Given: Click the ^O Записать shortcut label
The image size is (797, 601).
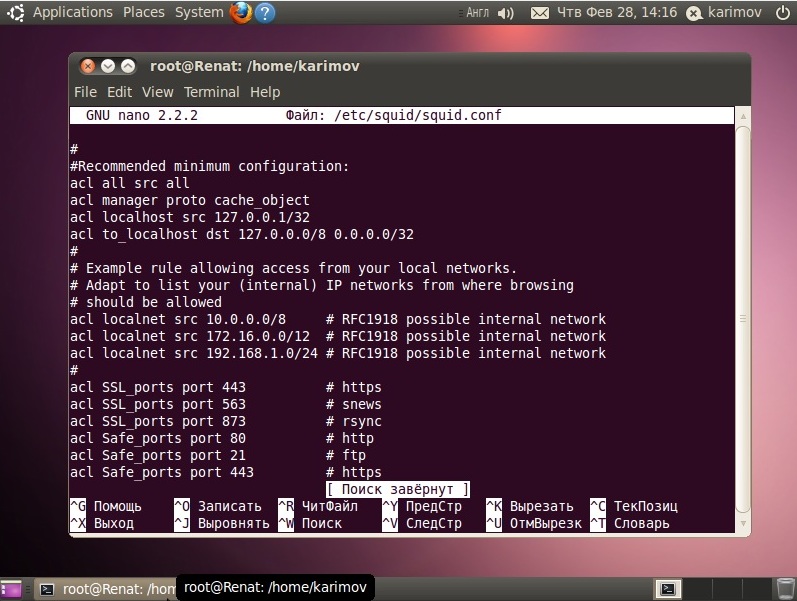Looking at the screenshot, I should click(x=218, y=506).
